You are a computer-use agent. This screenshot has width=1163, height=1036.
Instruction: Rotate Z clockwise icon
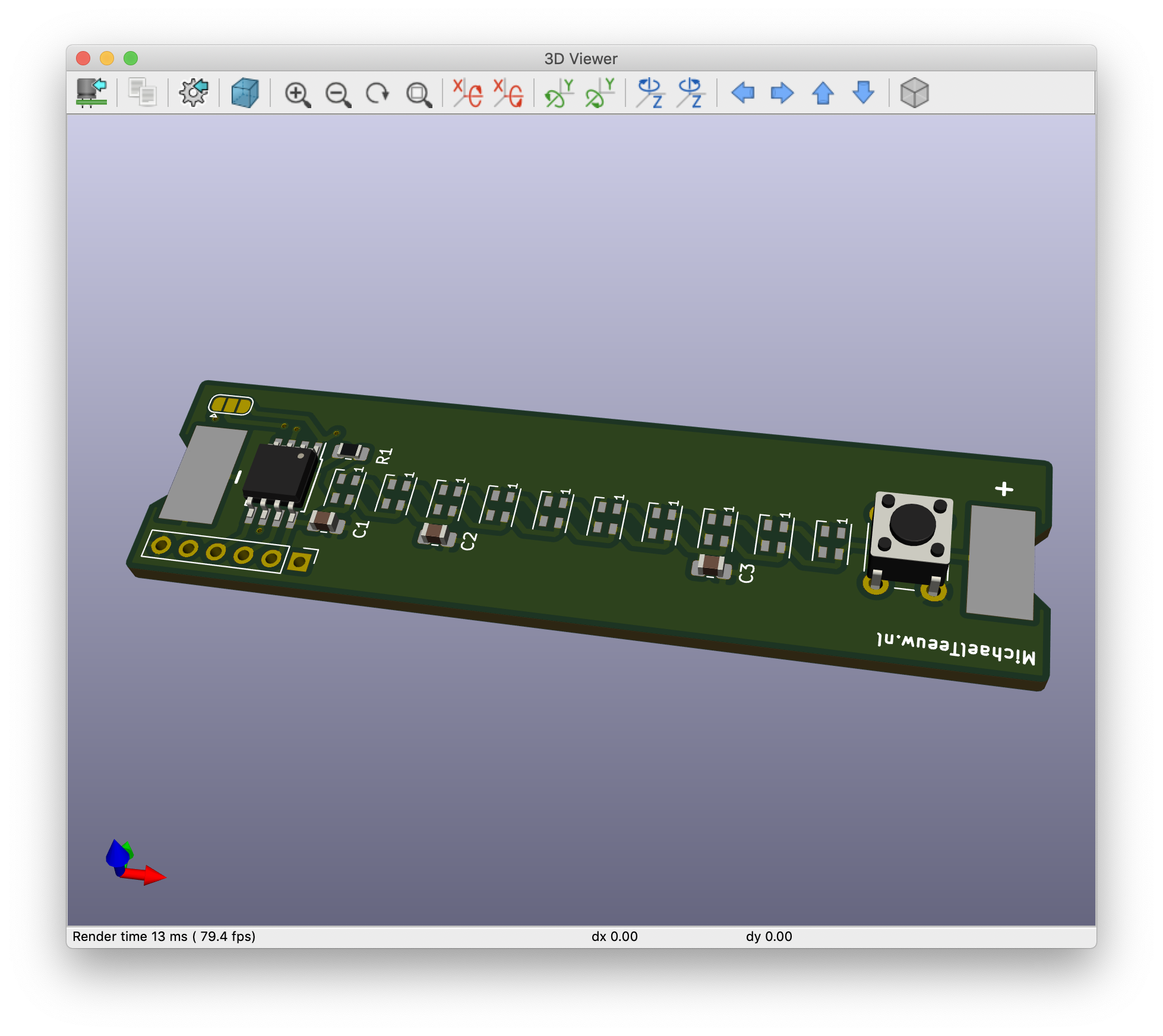[650, 93]
